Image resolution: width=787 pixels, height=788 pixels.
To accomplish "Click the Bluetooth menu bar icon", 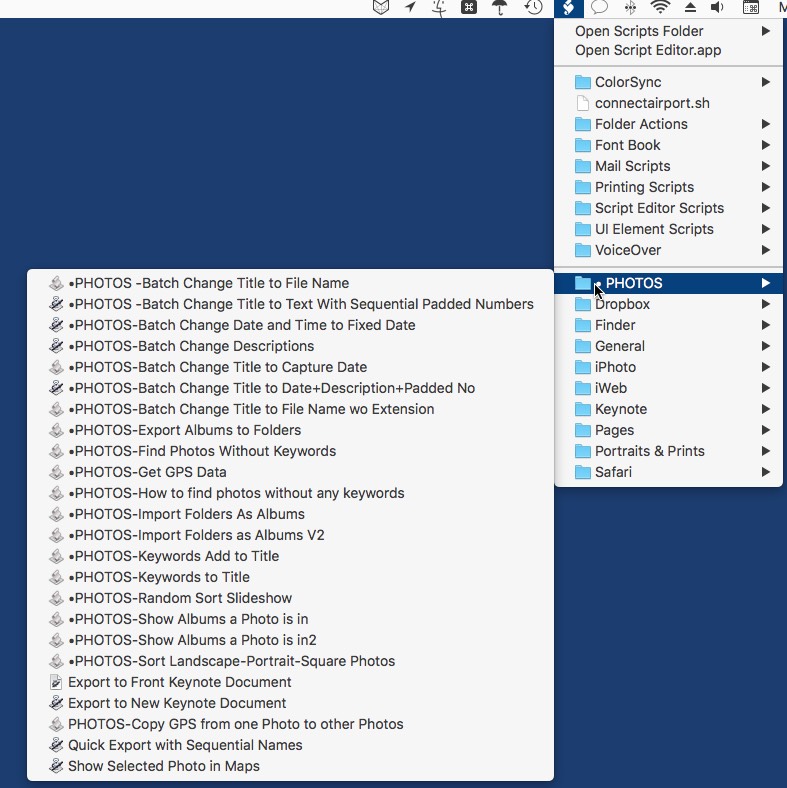I will click(630, 7).
